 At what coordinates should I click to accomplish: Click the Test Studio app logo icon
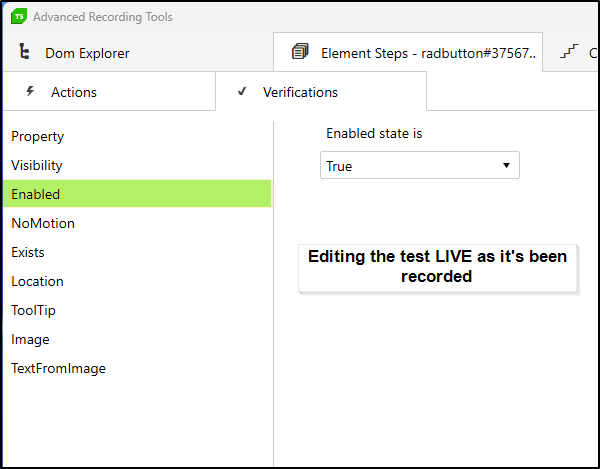coord(18,17)
